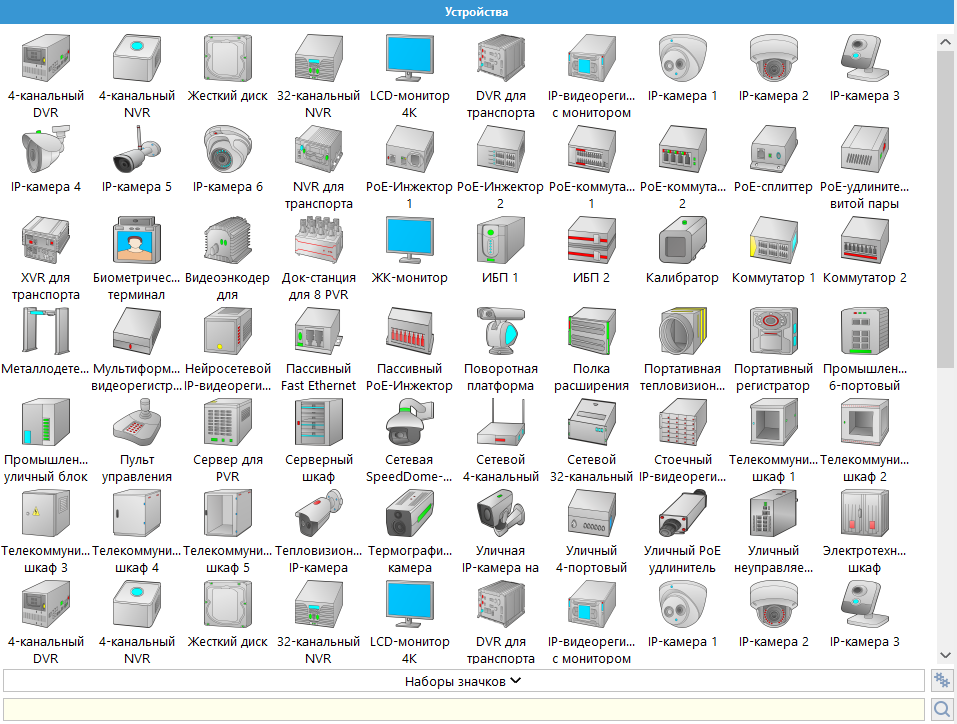This screenshot has width=957, height=724.
Task: Pick Коммутатор 2 switch icon
Action: pos(864,241)
